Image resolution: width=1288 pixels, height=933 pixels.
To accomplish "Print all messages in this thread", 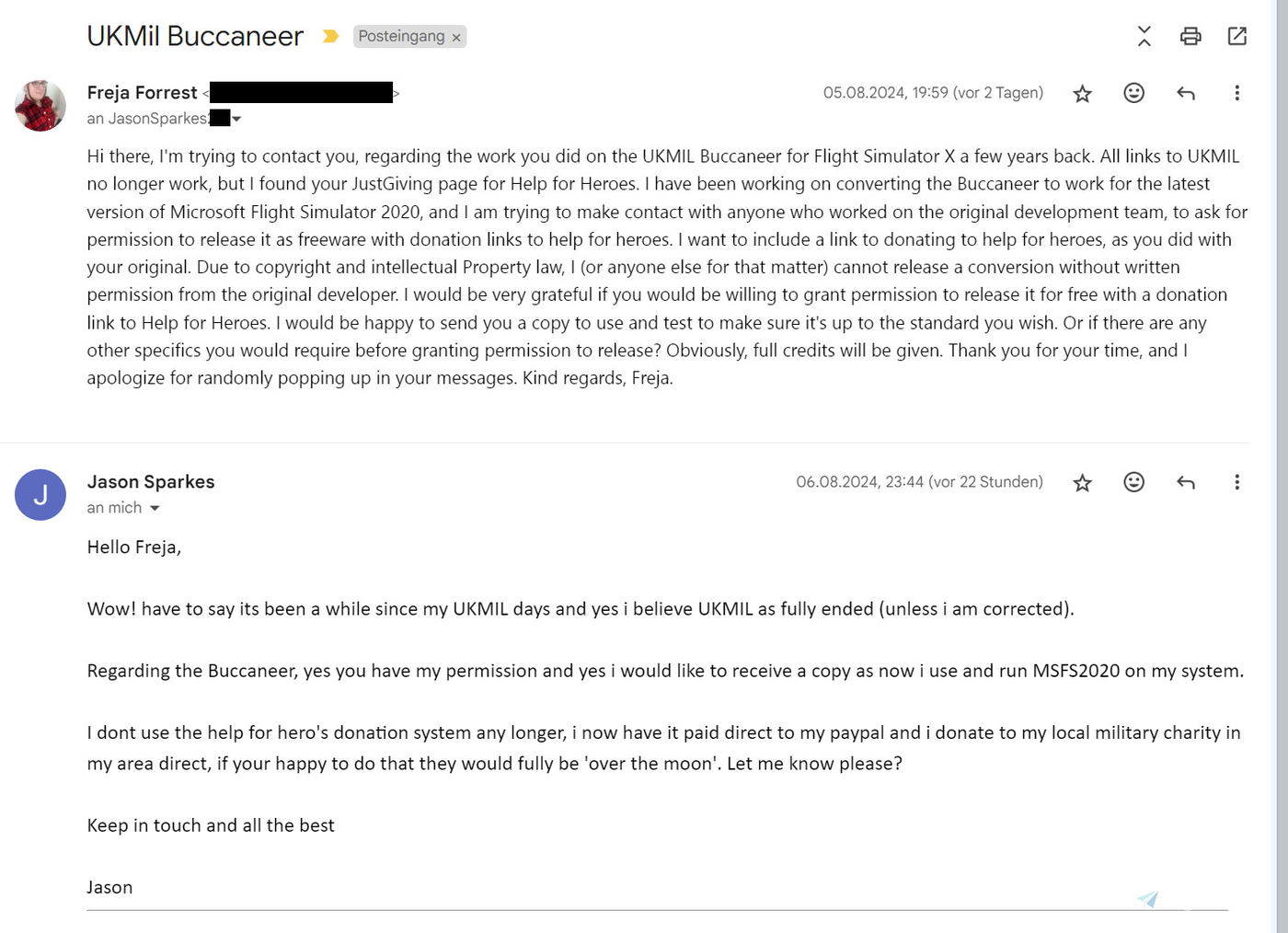I will pos(1190,36).
